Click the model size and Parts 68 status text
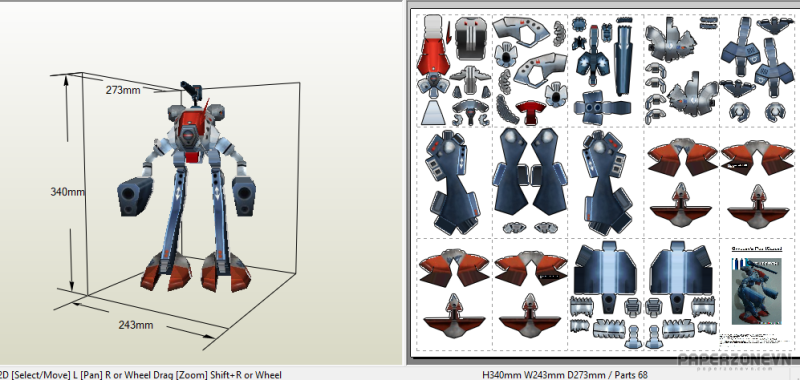This screenshot has height=380, width=800. pos(564,375)
